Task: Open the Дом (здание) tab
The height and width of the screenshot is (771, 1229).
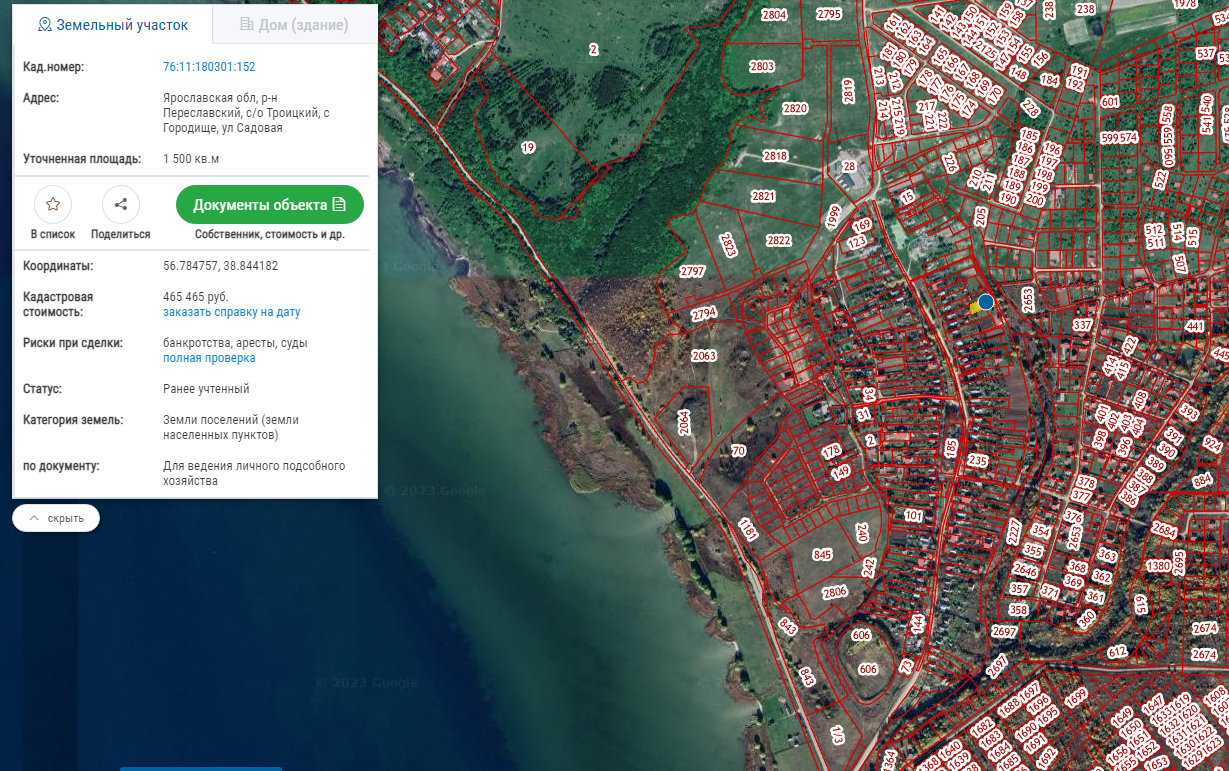Action: [x=294, y=25]
